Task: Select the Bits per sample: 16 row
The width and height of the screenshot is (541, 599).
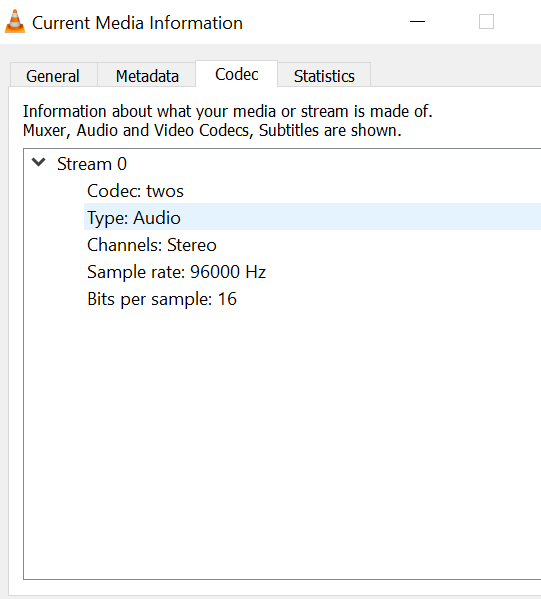Action: point(312,299)
